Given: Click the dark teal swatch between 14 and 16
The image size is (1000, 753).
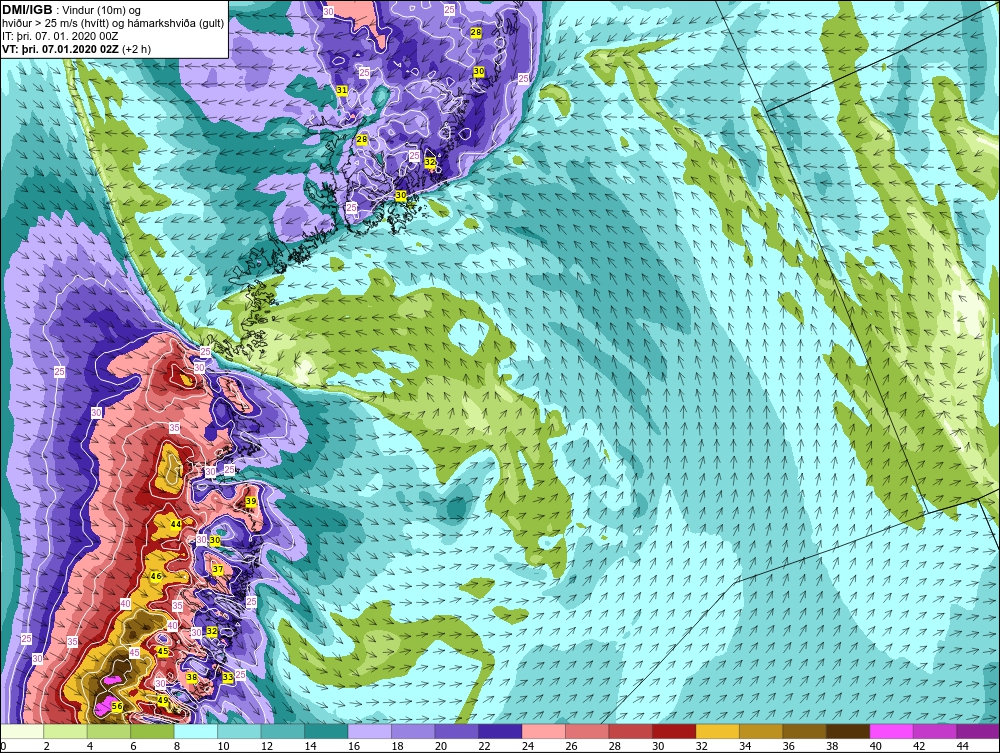Looking at the screenshot, I should (x=326, y=731).
